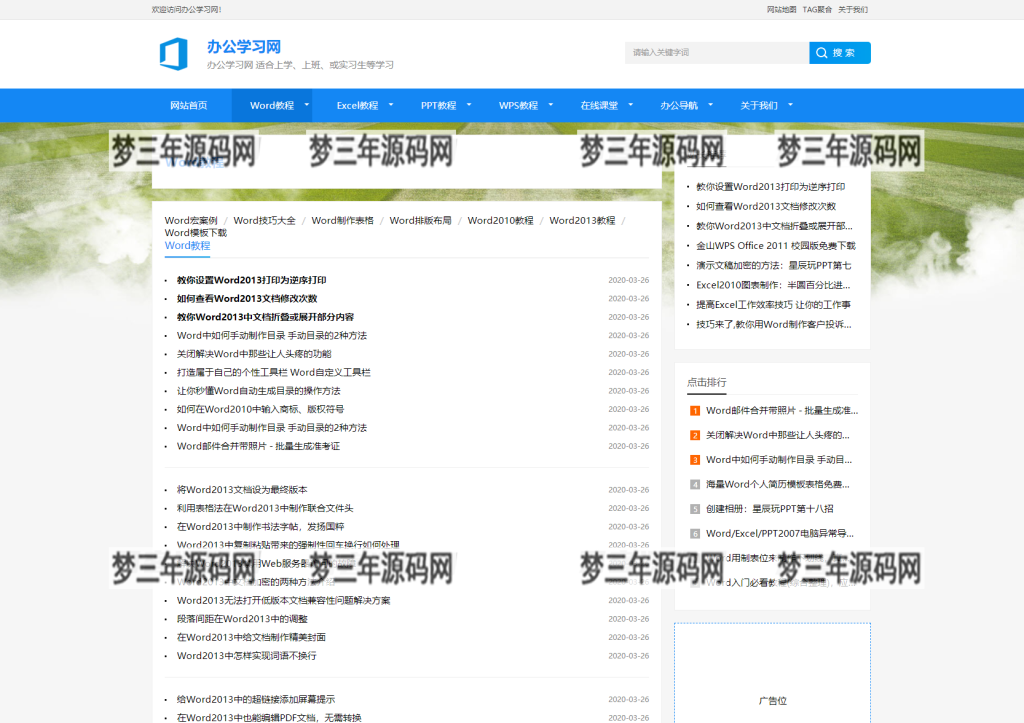
Task: Click the 点击排行 sidebar heading
Action: (707, 383)
